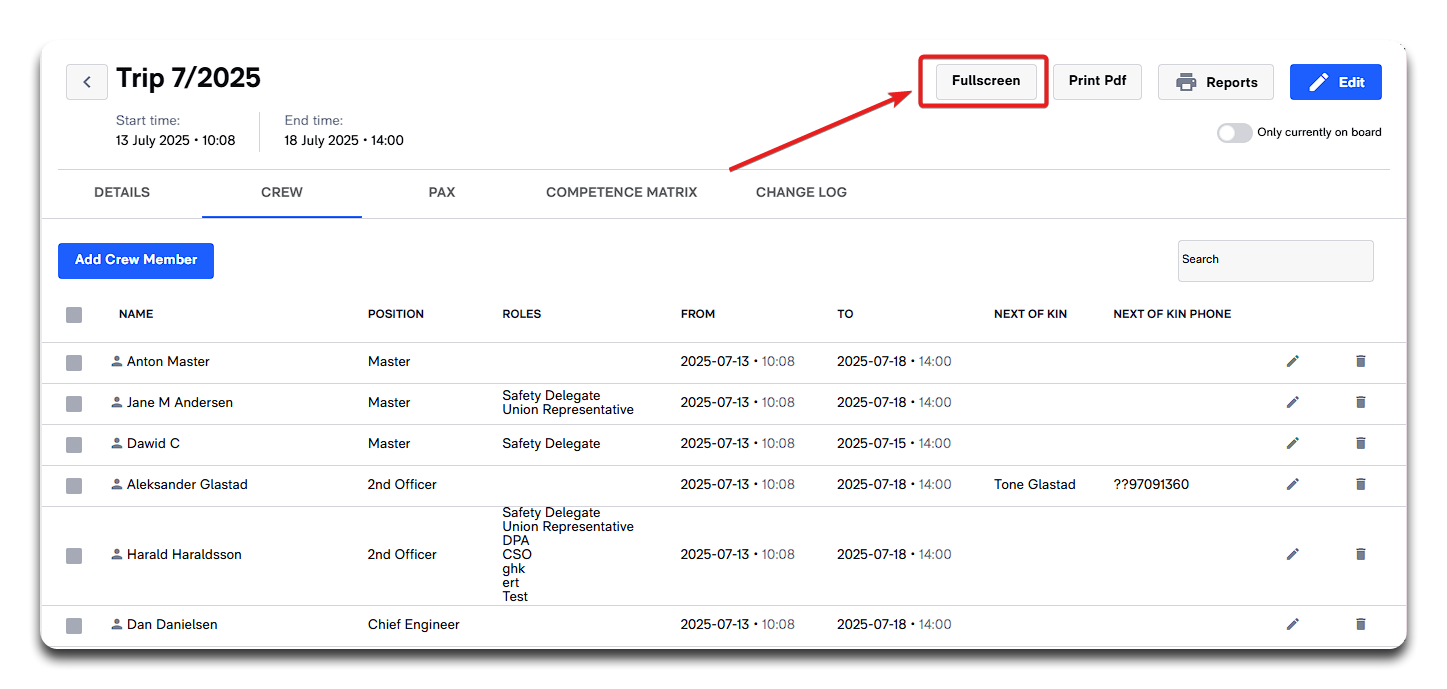Delete Jane M Andersen using trash icon

(1360, 402)
